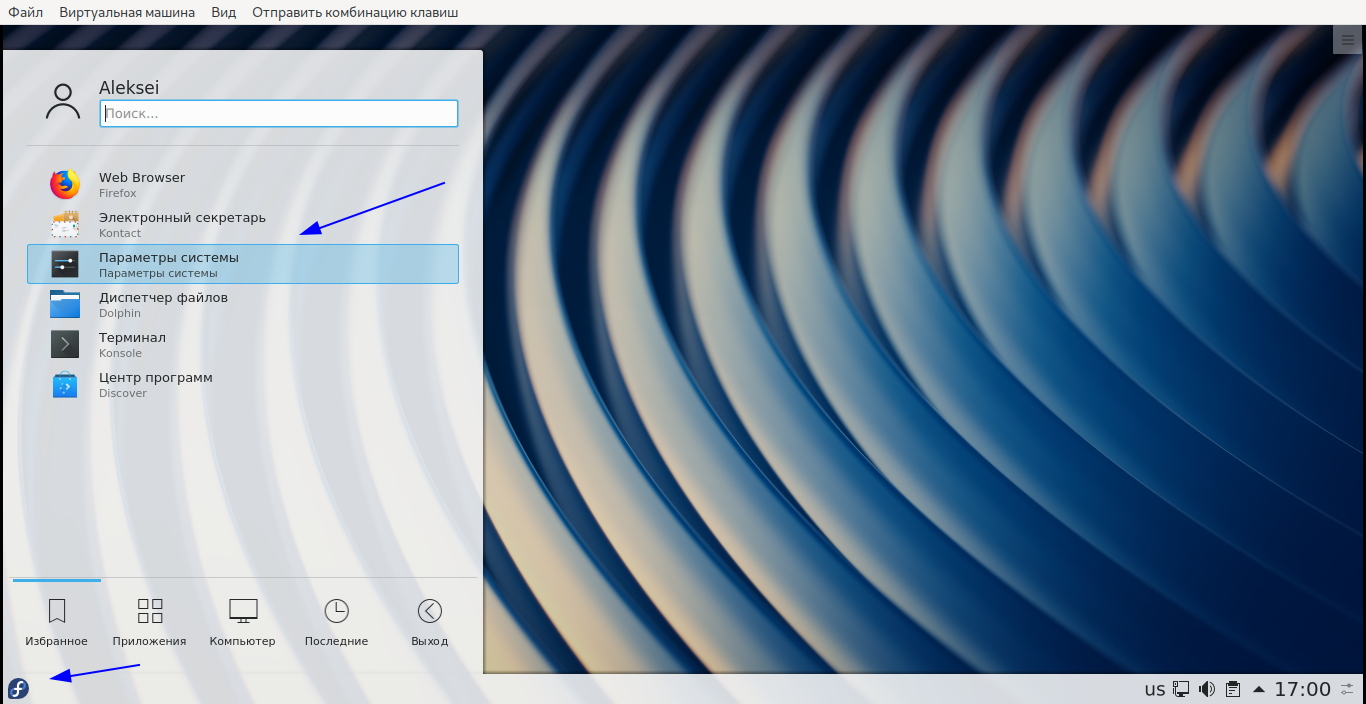Switch to the Приложения tab
This screenshot has height=704, width=1366.
[150, 622]
